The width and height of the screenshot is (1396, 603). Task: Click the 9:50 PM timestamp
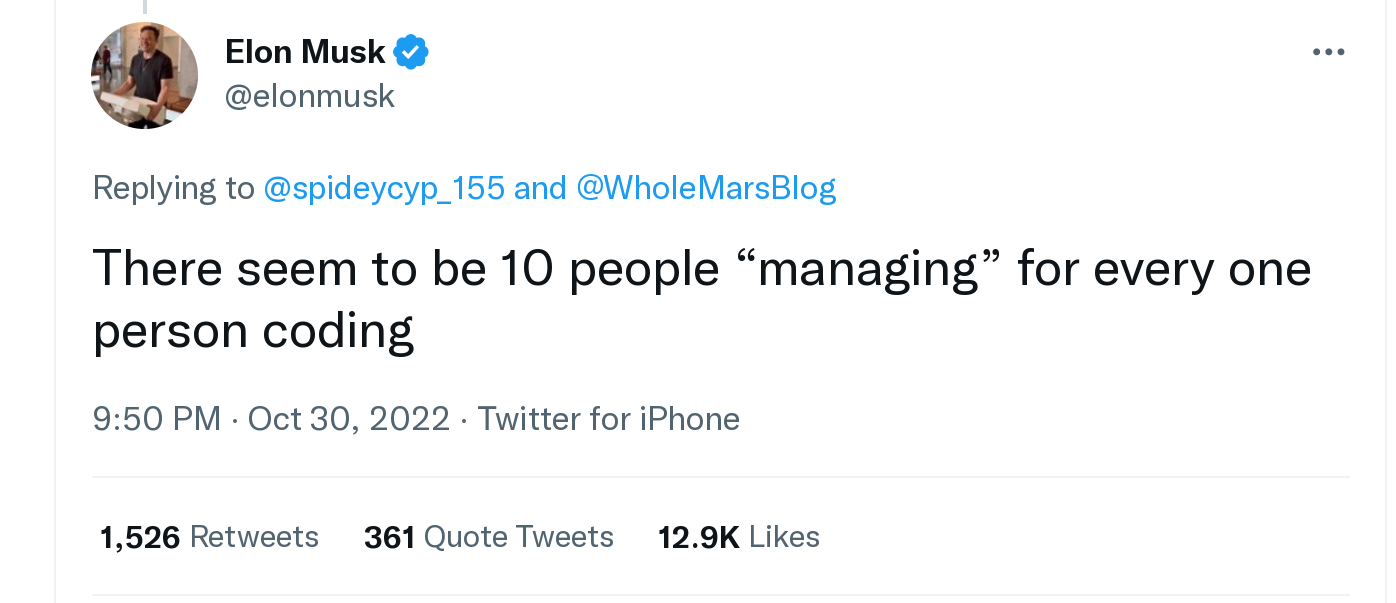pos(156,418)
